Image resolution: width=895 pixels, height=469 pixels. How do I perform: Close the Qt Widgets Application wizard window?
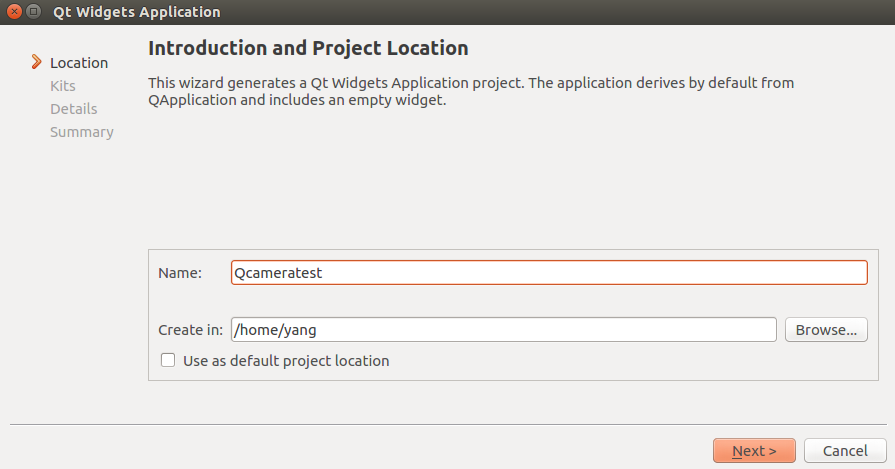coord(15,11)
